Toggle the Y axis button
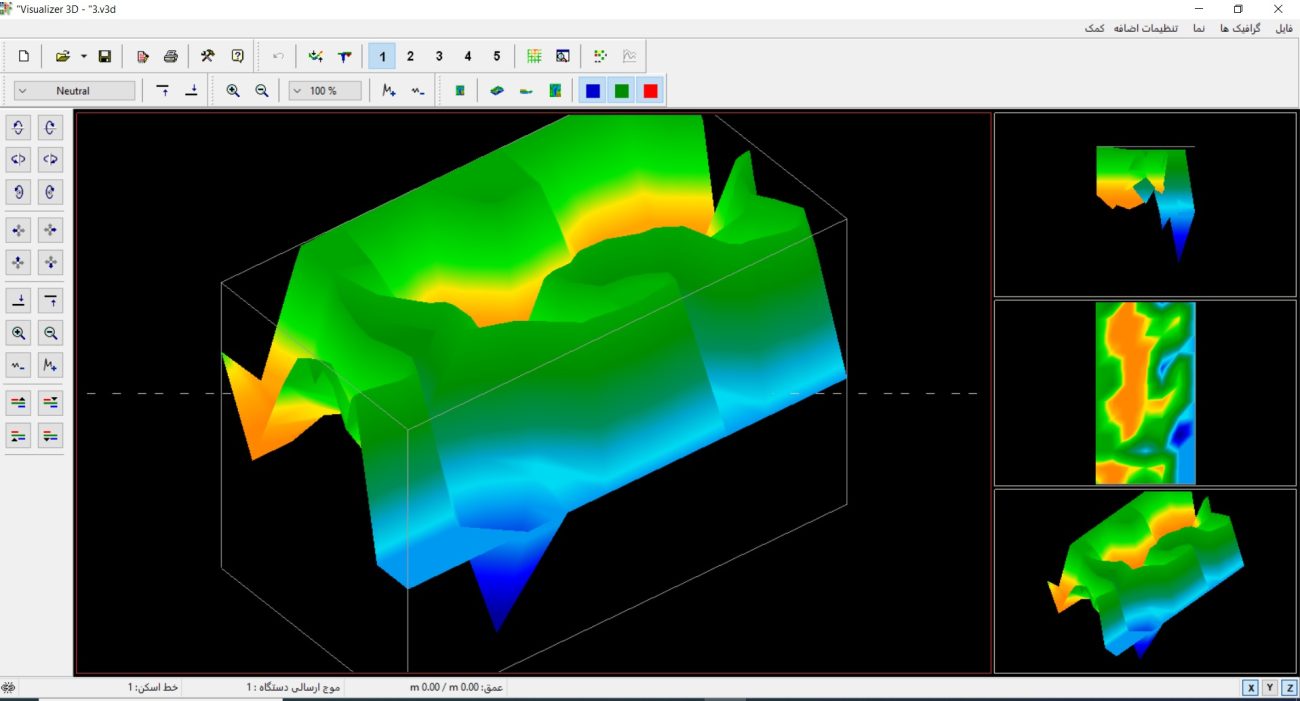 click(1270, 688)
